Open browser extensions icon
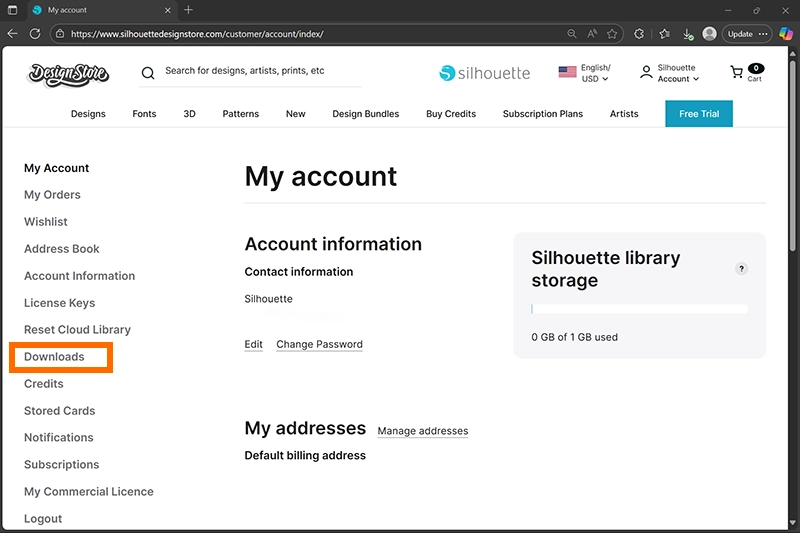Screen dimensions: 800x533 point(639,33)
